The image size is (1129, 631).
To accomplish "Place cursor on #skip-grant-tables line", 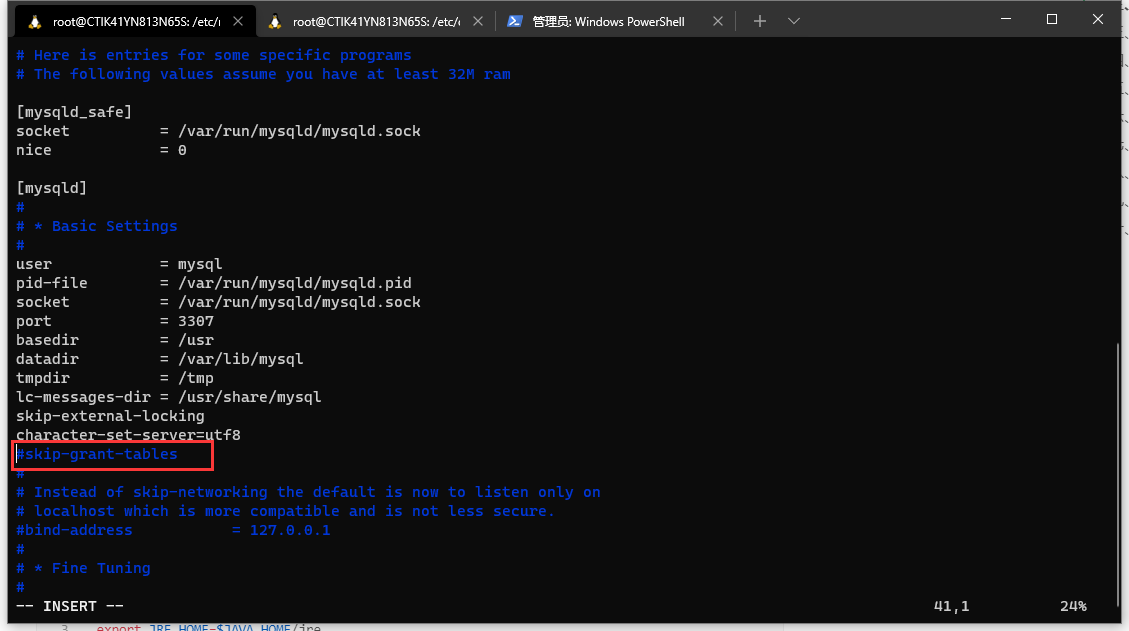I will tap(96, 455).
